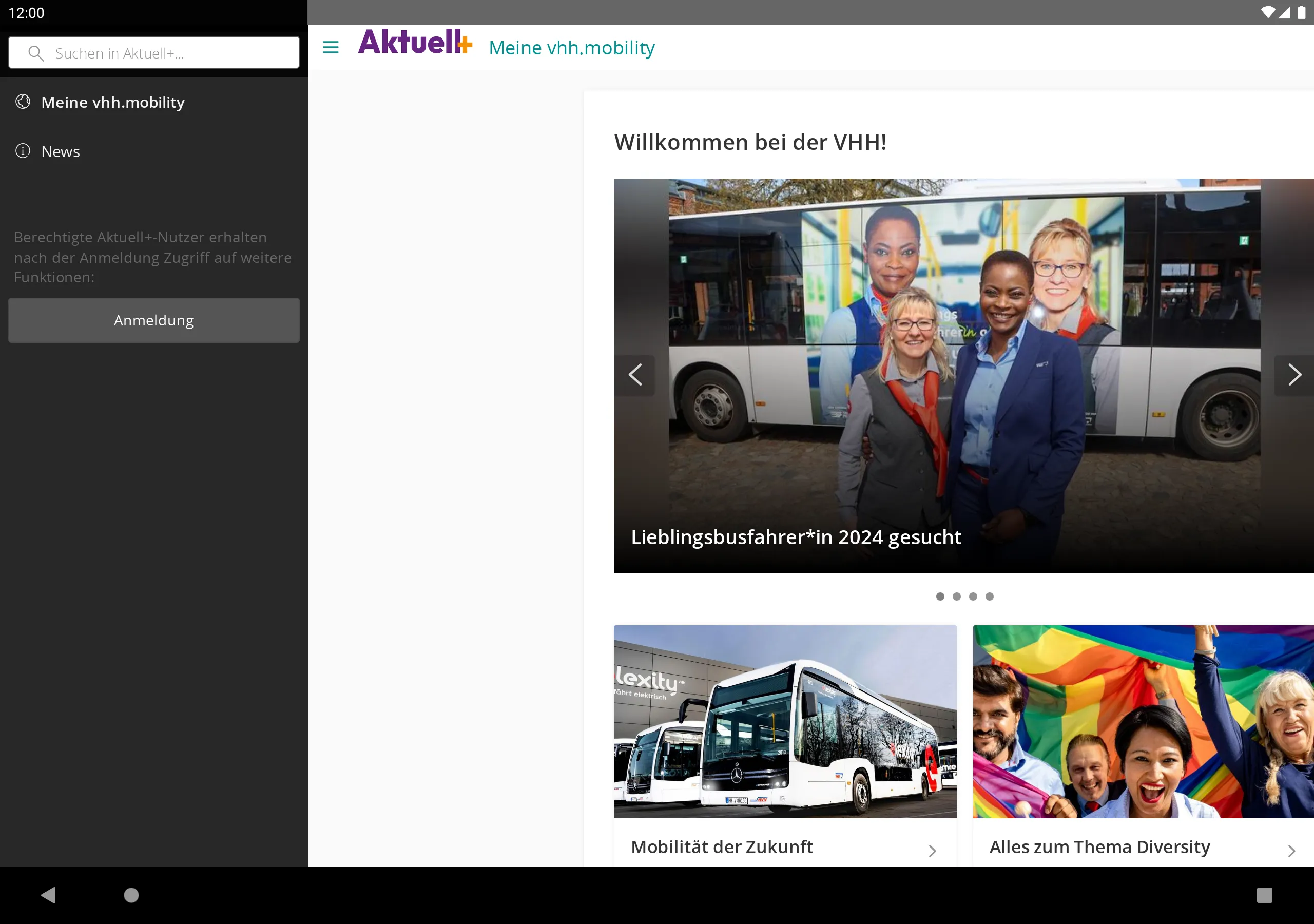Click the Wi-Fi status icon
The height and width of the screenshot is (924, 1314).
[1268, 12]
